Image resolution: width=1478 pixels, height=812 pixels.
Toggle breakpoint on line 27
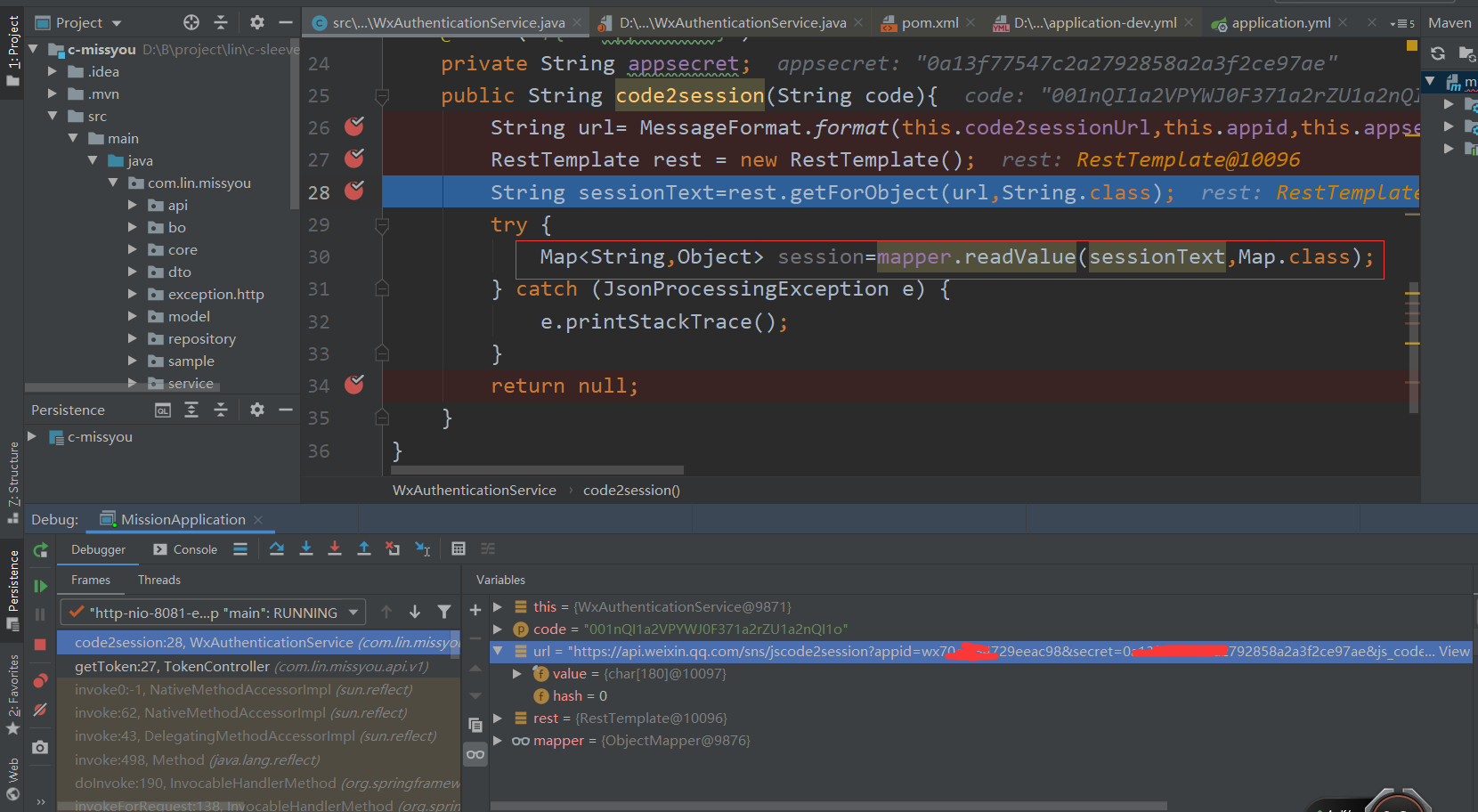click(354, 158)
